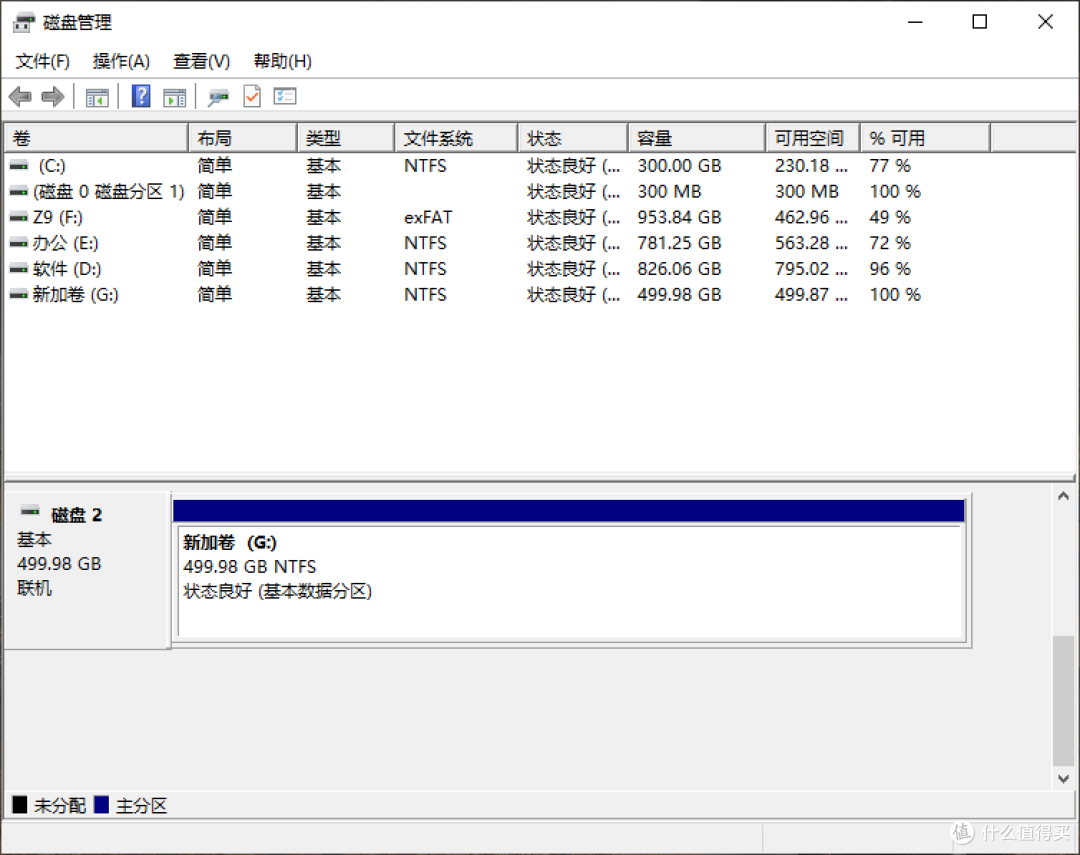Click the drive icon beside Z9 (F:)
This screenshot has width=1080, height=855.
point(19,218)
